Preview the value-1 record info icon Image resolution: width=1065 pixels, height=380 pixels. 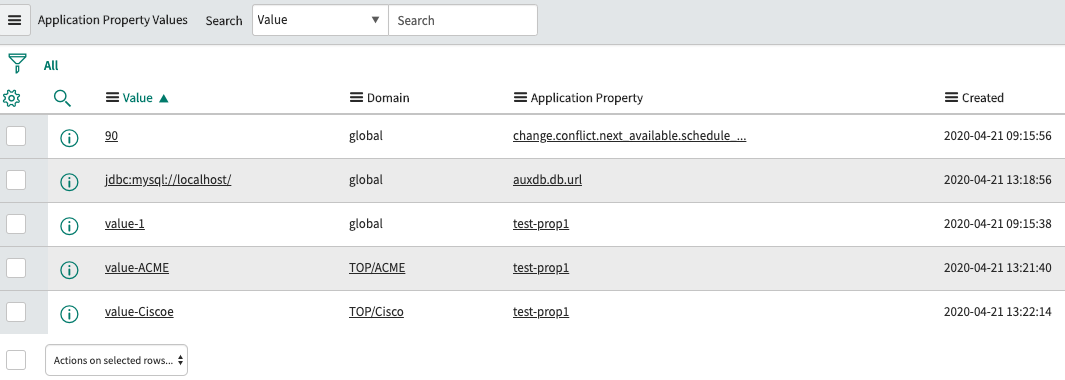(x=69, y=226)
